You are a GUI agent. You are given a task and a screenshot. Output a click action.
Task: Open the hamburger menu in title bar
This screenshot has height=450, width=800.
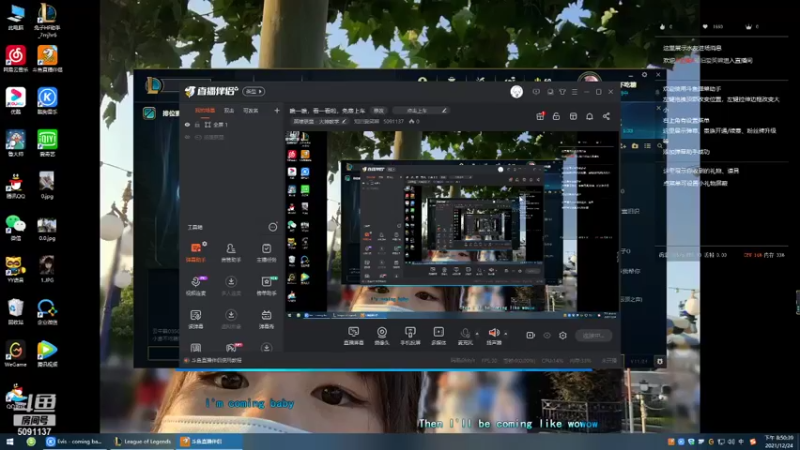(x=574, y=92)
